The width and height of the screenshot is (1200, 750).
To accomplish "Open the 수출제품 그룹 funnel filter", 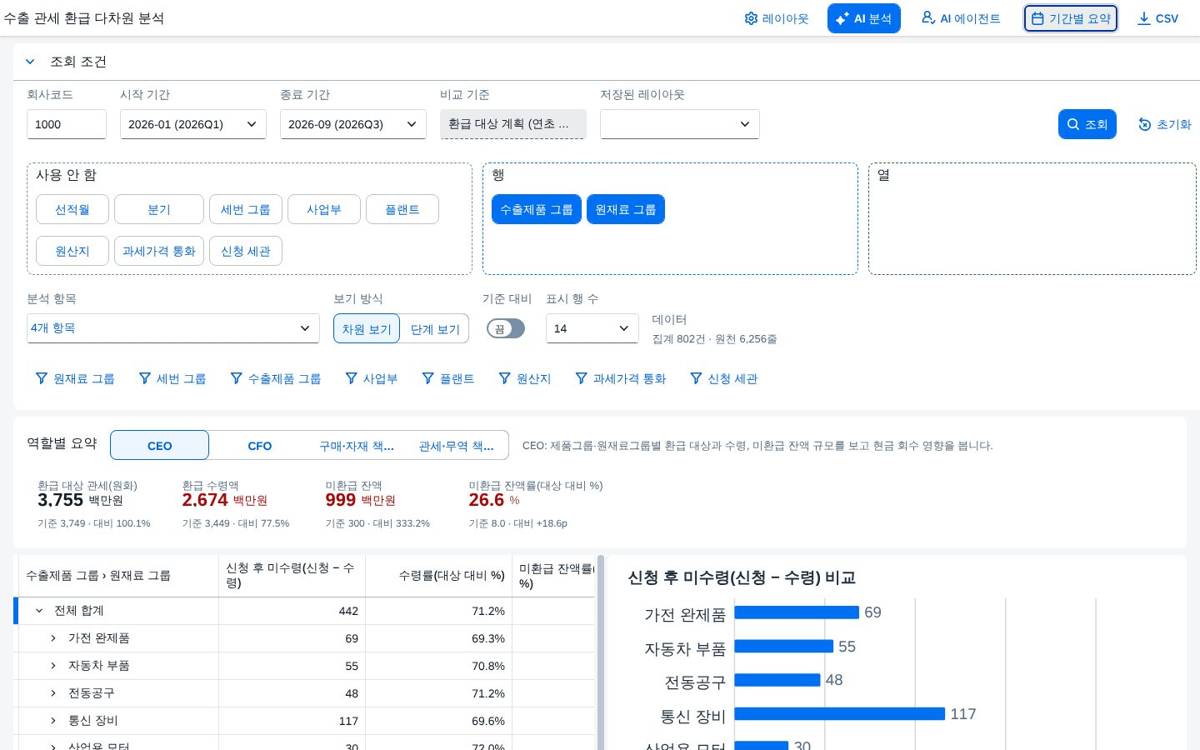I will tap(276, 379).
